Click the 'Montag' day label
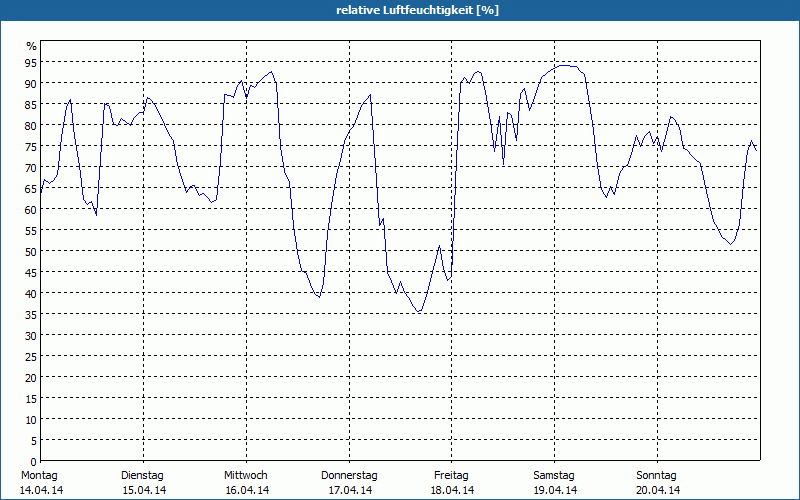 [x=39, y=476]
